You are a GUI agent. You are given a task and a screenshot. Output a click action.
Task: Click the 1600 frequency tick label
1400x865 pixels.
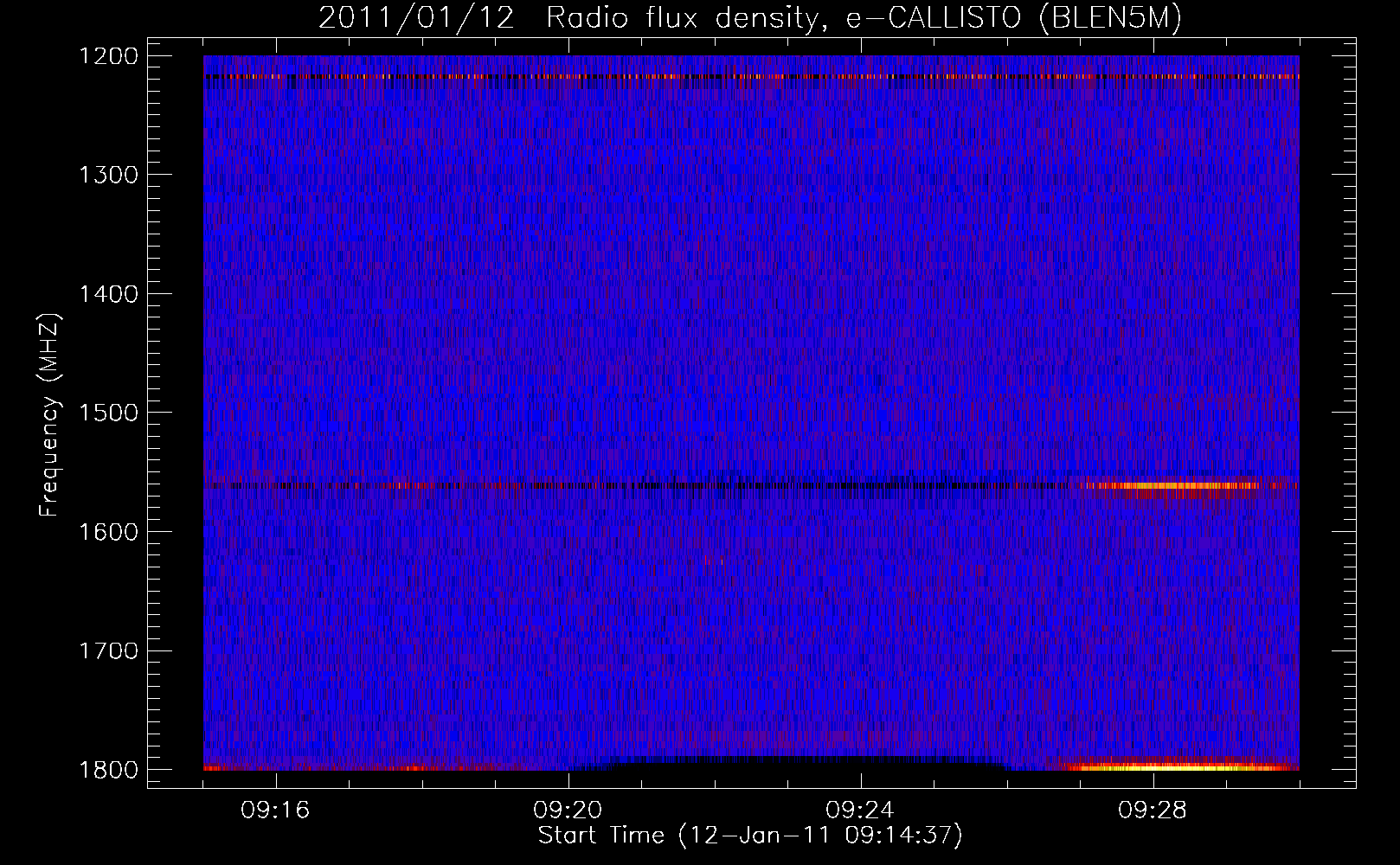pyautogui.click(x=108, y=532)
